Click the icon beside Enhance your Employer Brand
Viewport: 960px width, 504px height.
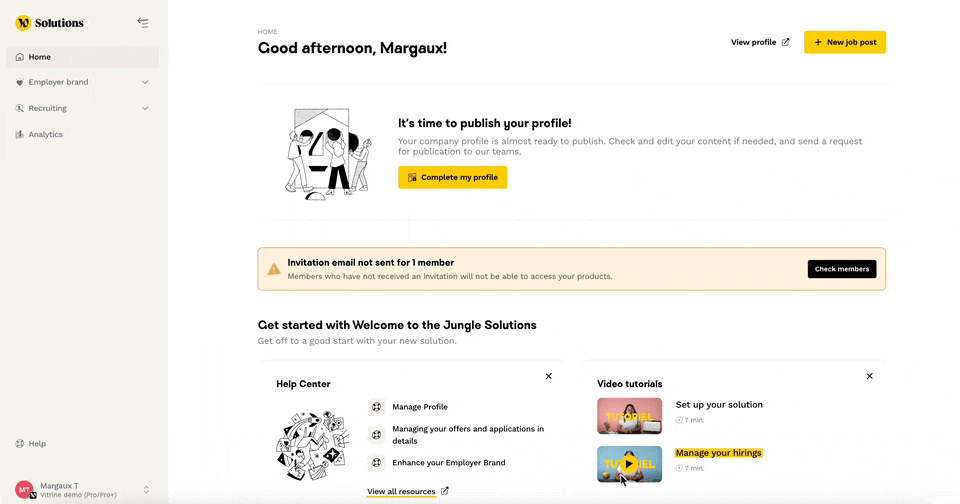coord(376,463)
